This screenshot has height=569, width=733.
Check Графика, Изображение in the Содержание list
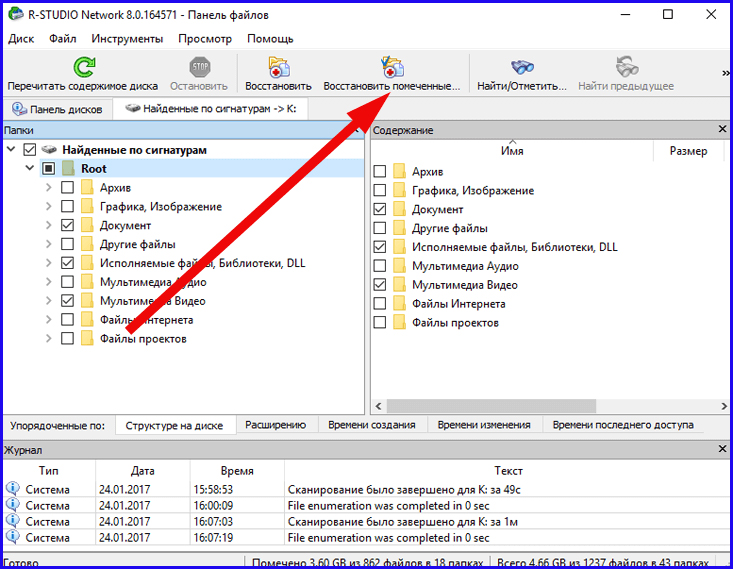380,190
